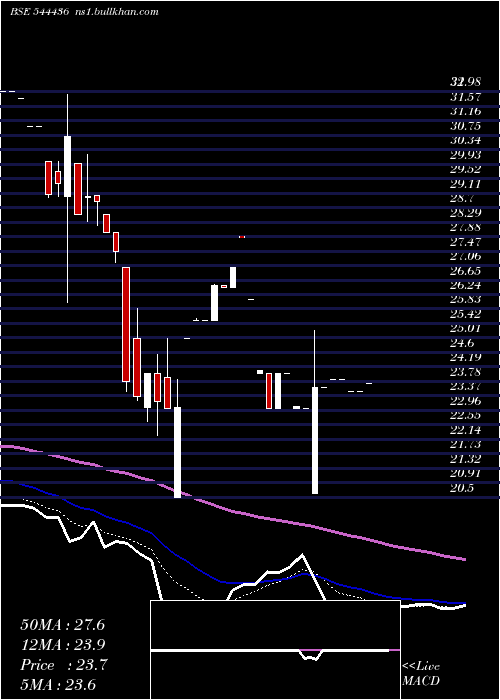Image resolution: width=500 pixels, height=700 pixels.
Task: Click the Price : 23.7 label
Action: coord(64,665)
